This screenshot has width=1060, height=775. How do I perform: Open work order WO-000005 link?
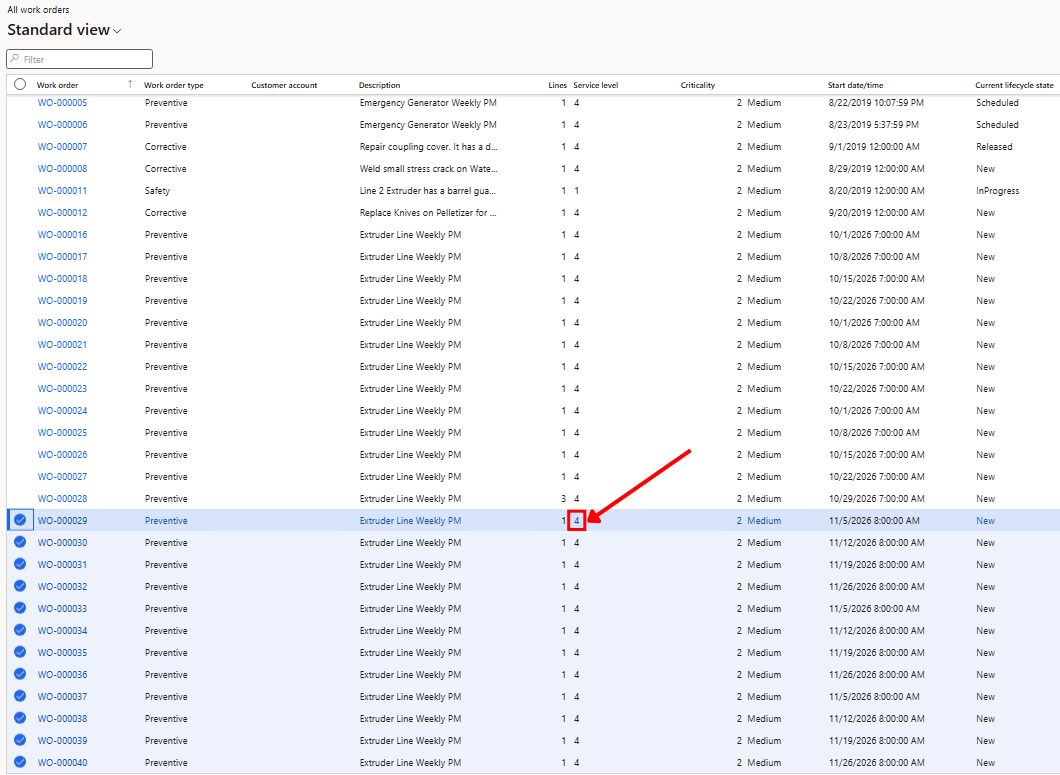(x=62, y=103)
